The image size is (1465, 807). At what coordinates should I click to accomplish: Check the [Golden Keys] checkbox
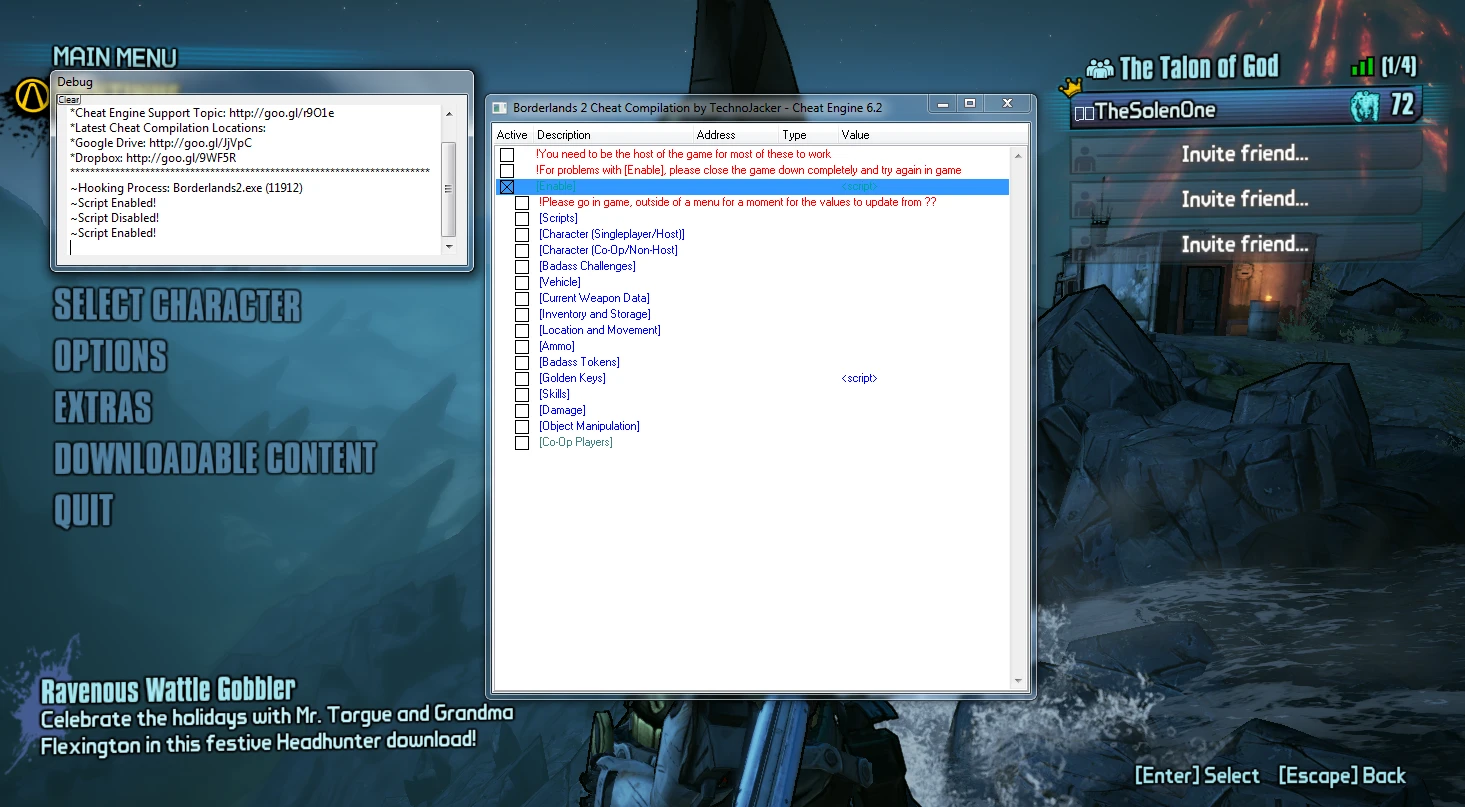[x=521, y=378]
